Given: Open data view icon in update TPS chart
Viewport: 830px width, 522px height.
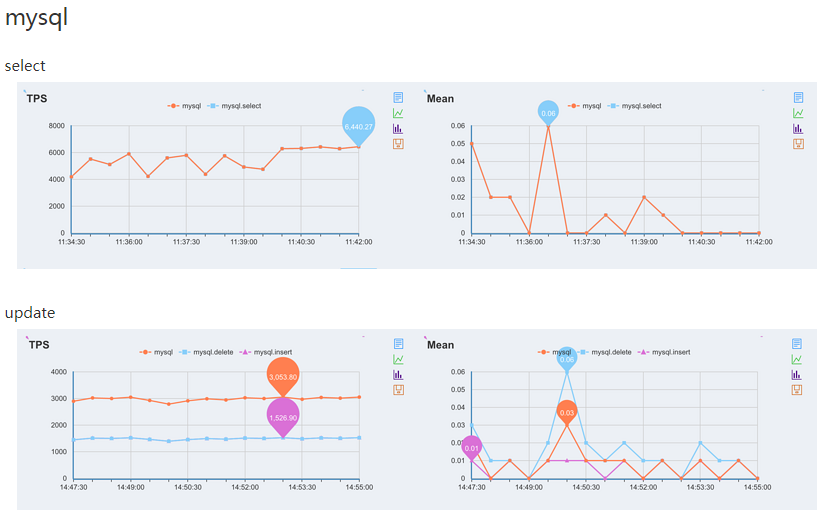Looking at the screenshot, I should (399, 344).
